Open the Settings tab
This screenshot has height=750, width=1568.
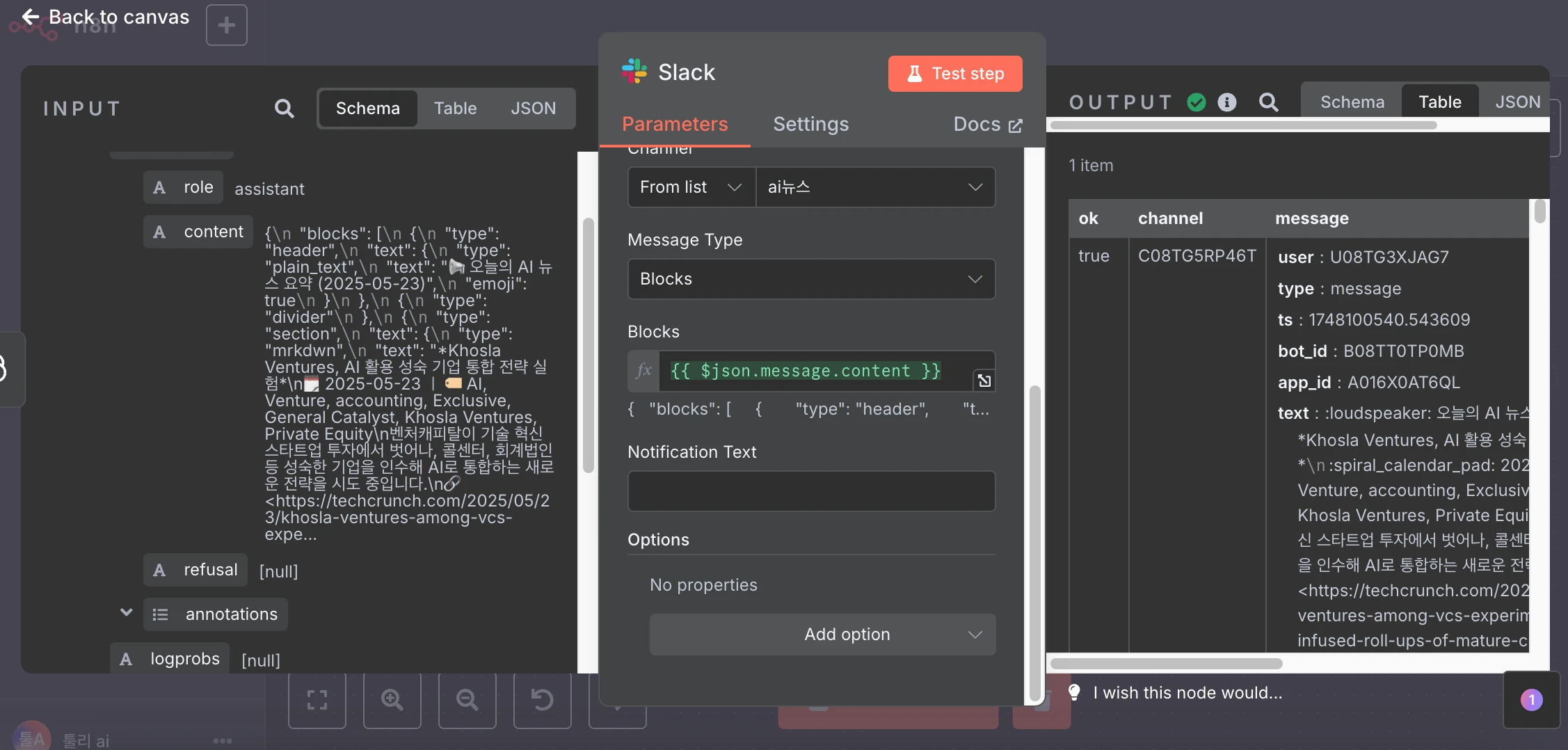[x=810, y=125]
